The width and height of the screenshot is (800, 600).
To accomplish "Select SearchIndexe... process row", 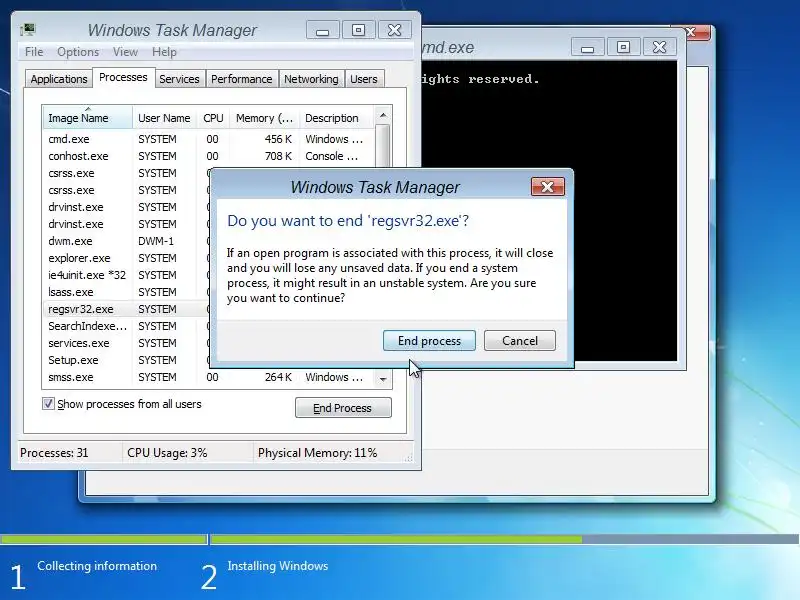I will pyautogui.click(x=127, y=326).
